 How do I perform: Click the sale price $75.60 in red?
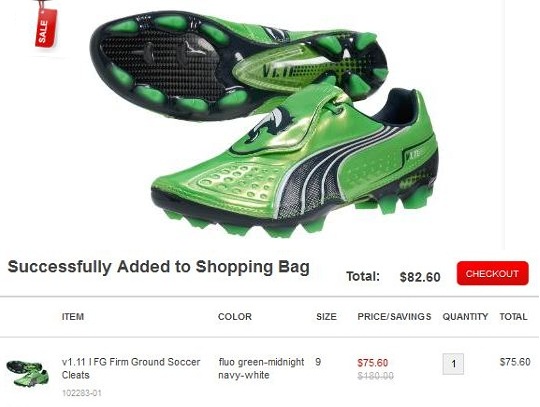(x=373, y=363)
